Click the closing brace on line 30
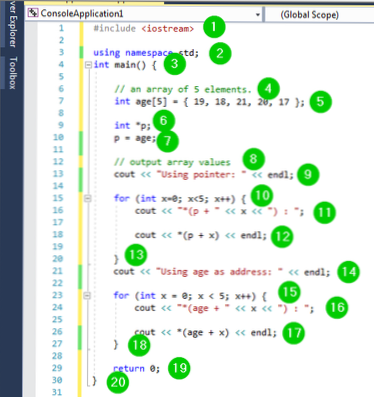This screenshot has height=397, width=374. coord(94,380)
